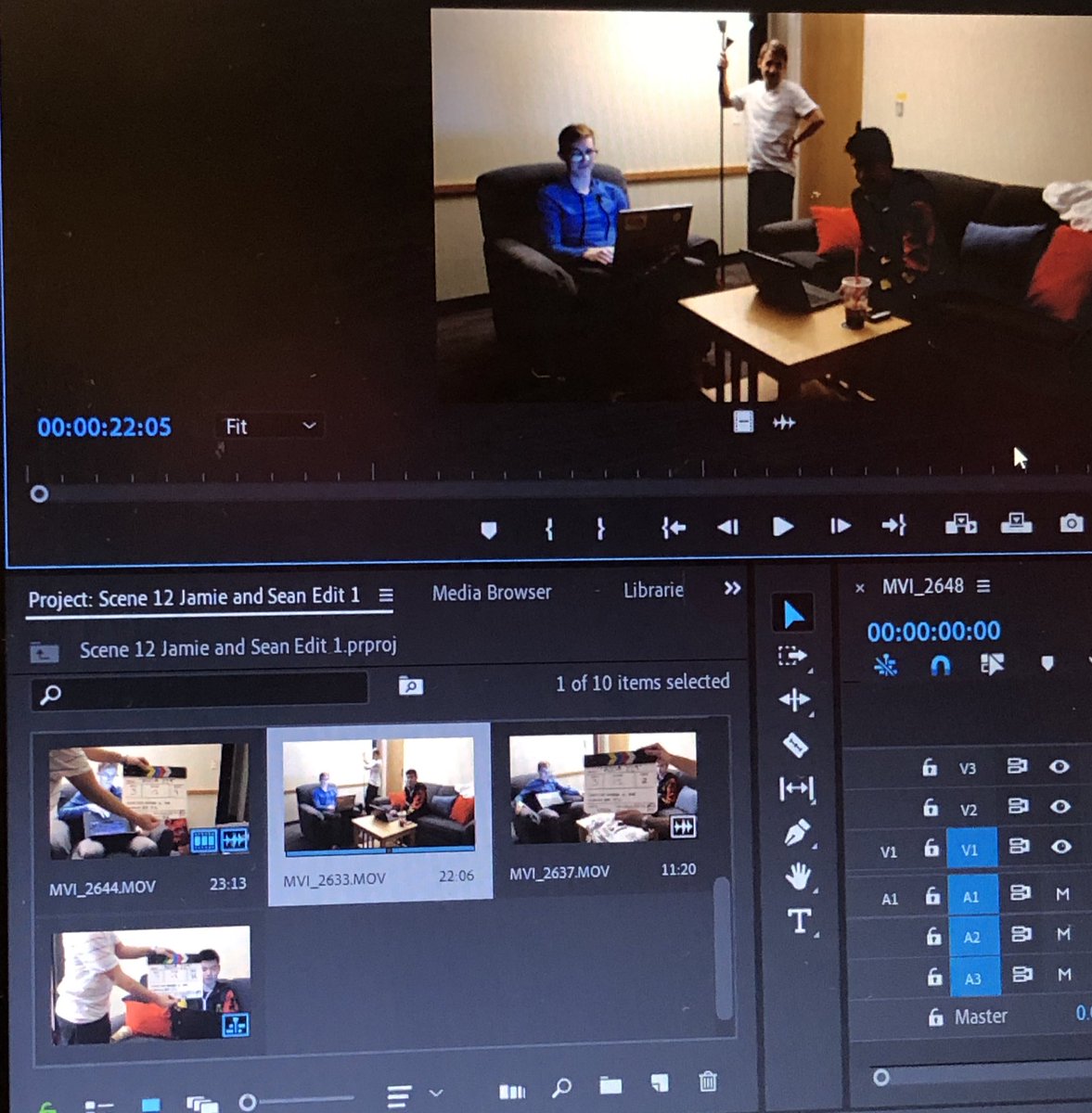Screen dimensions: 1092x1113
Task: Select the Ripple Edit tool
Action: point(794,699)
